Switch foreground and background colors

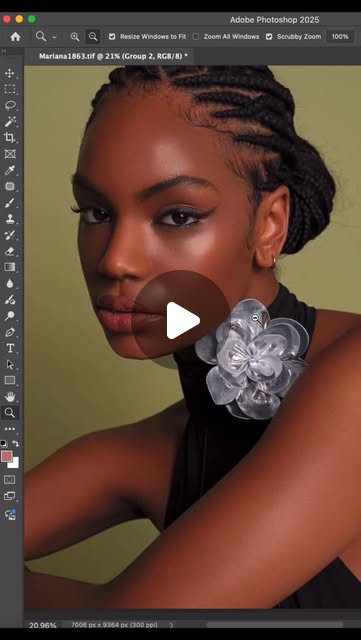click(x=16, y=443)
